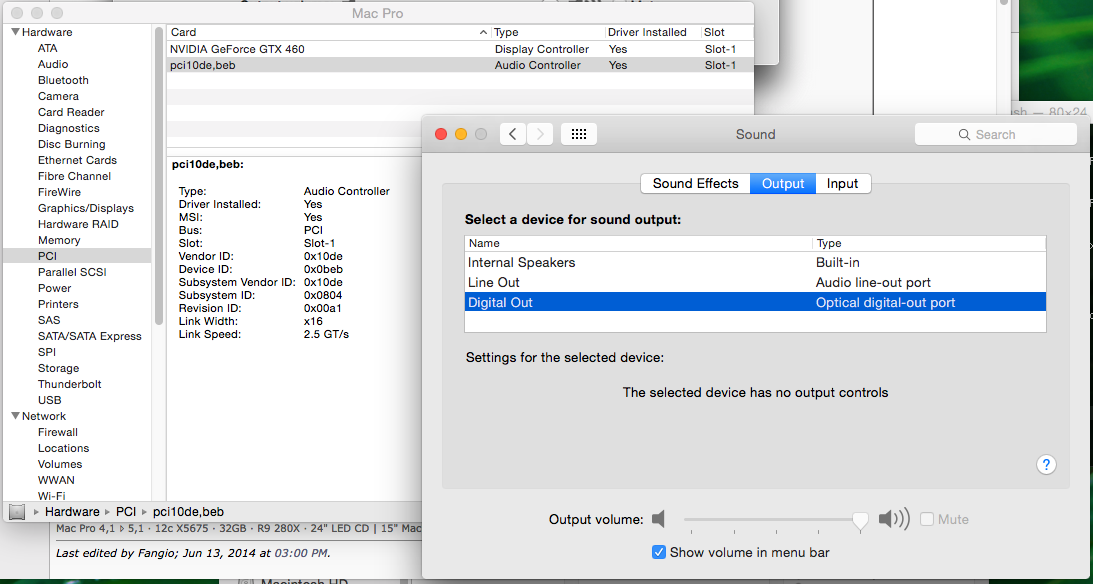The height and width of the screenshot is (584, 1093).
Task: Select Volumes under Network
Action: 60,465
